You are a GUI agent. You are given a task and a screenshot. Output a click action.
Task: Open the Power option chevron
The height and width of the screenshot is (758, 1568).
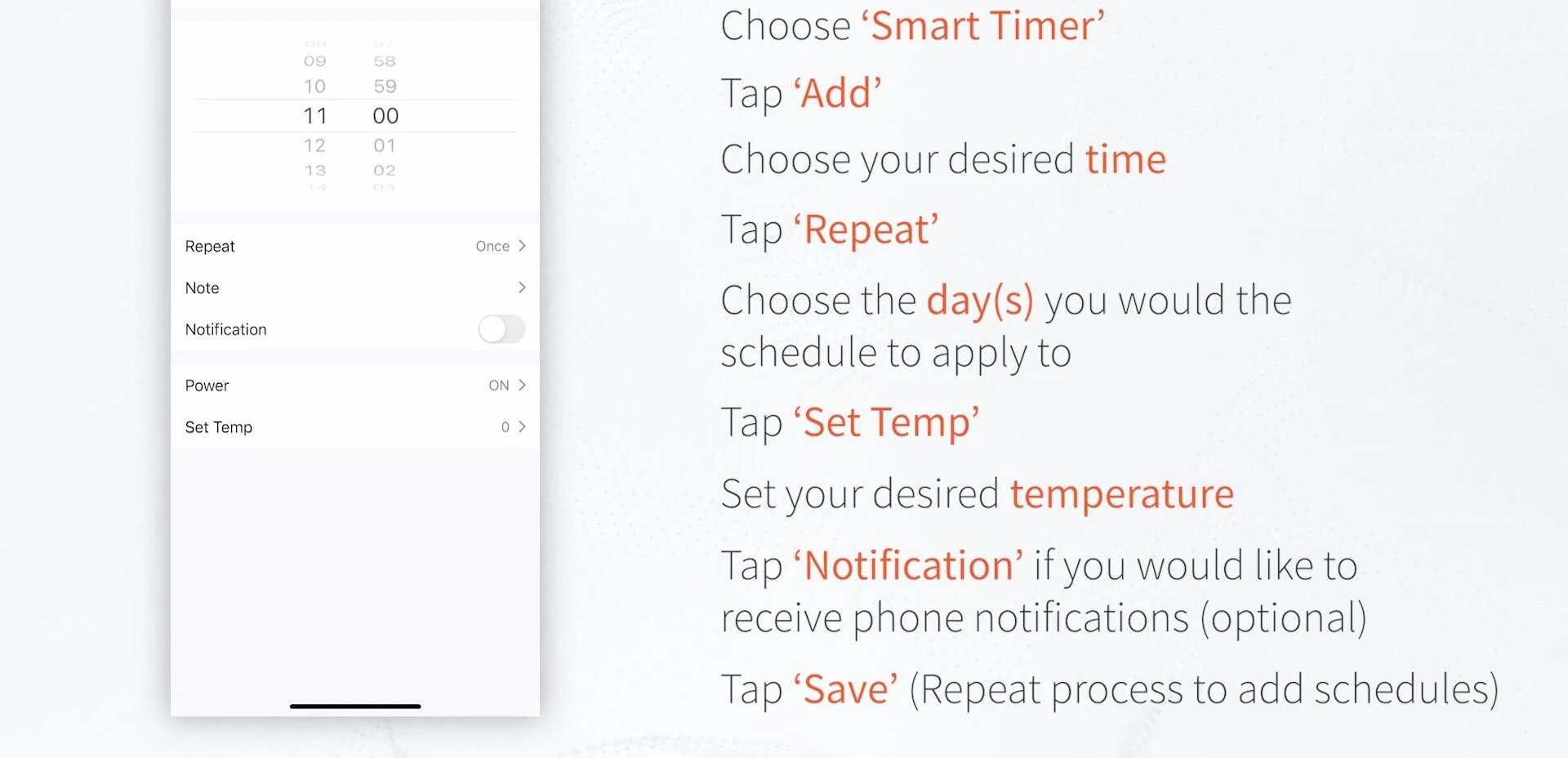pyautogui.click(x=522, y=386)
